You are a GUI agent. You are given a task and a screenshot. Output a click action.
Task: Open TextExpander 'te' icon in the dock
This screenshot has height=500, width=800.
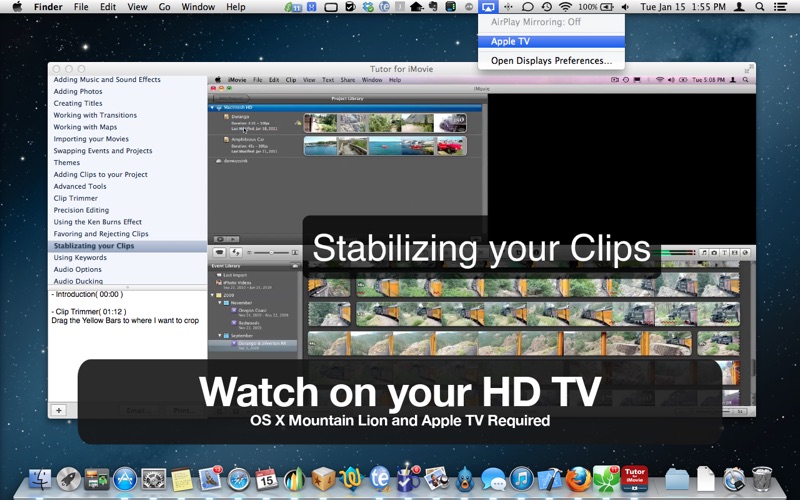pyautogui.click(x=380, y=479)
